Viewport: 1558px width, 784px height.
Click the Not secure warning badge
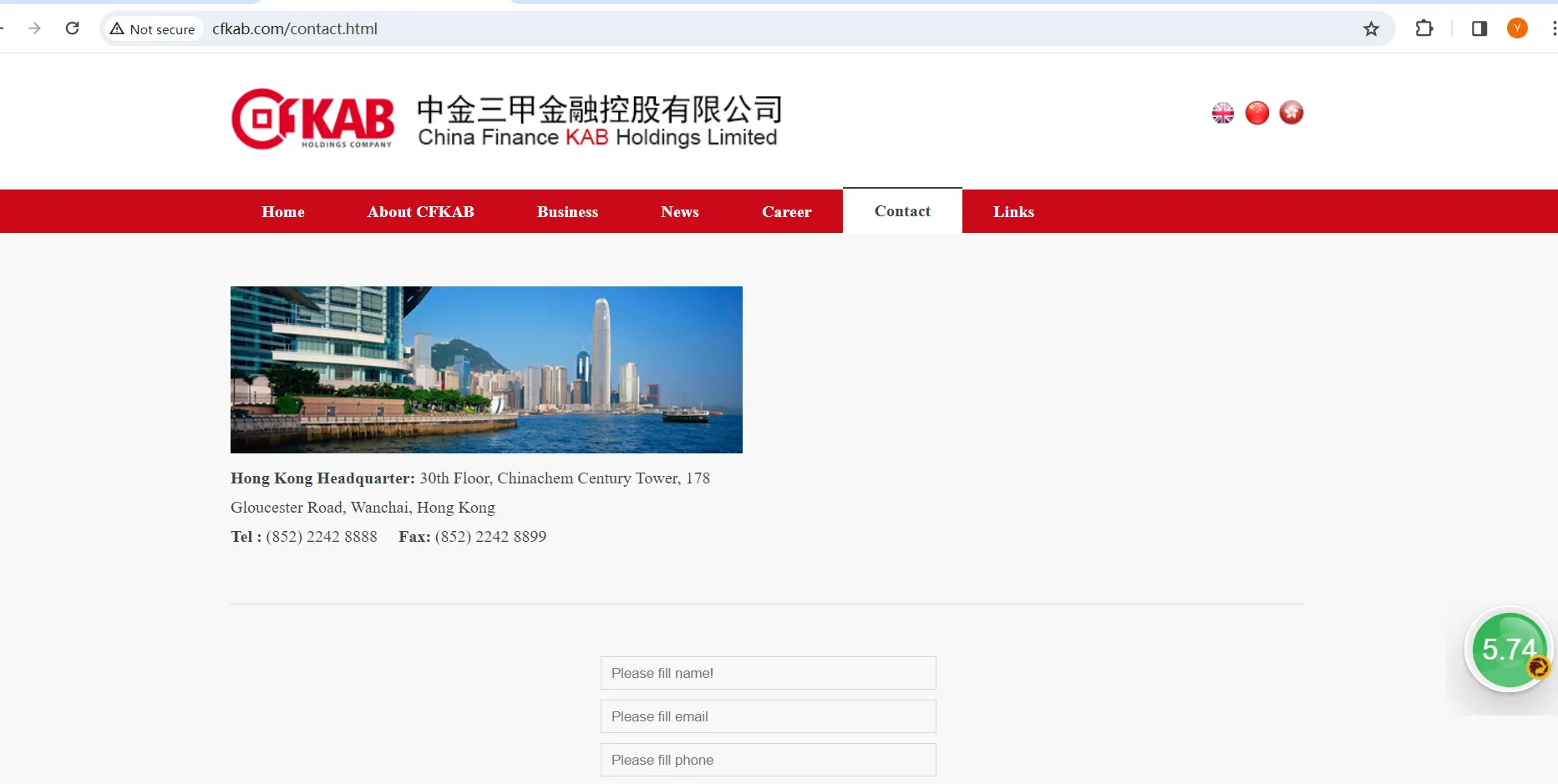pyautogui.click(x=153, y=29)
